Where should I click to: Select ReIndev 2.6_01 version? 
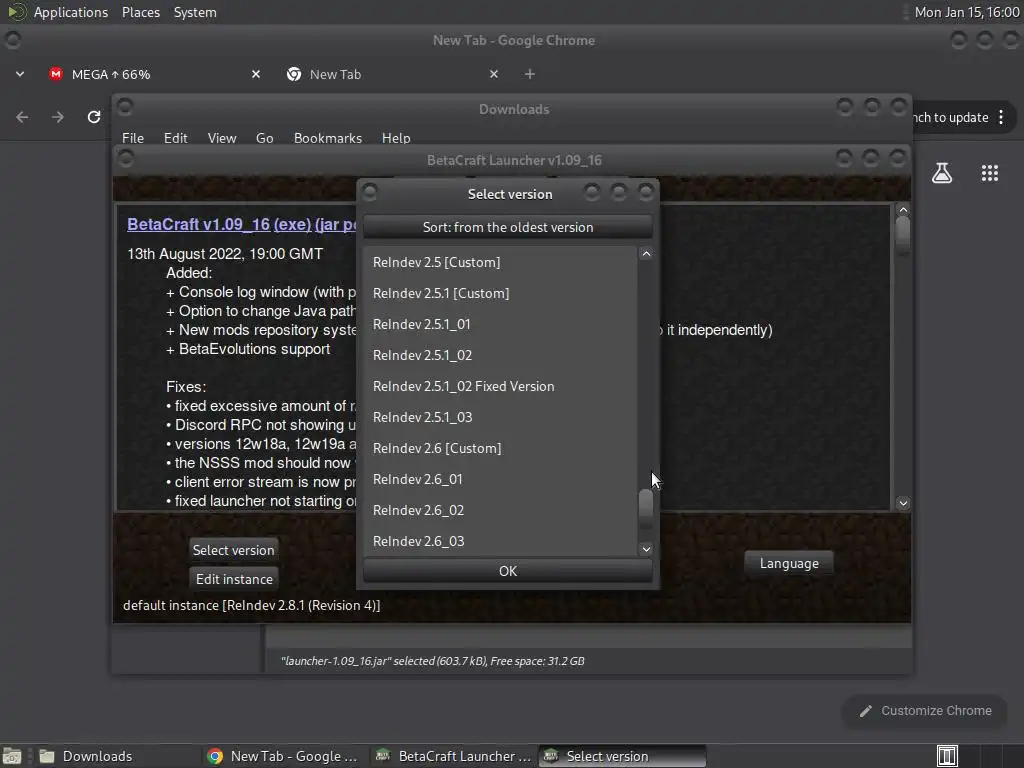[x=500, y=479]
